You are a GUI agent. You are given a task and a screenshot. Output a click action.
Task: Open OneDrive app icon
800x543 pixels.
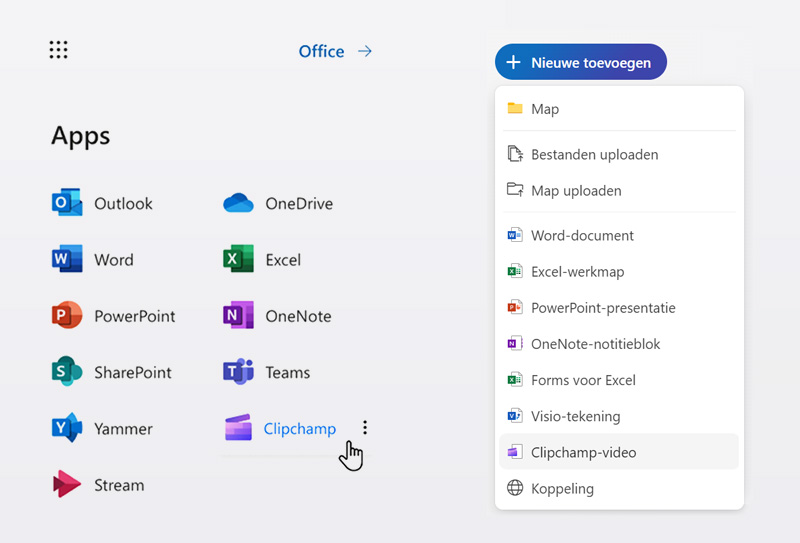[x=238, y=204]
